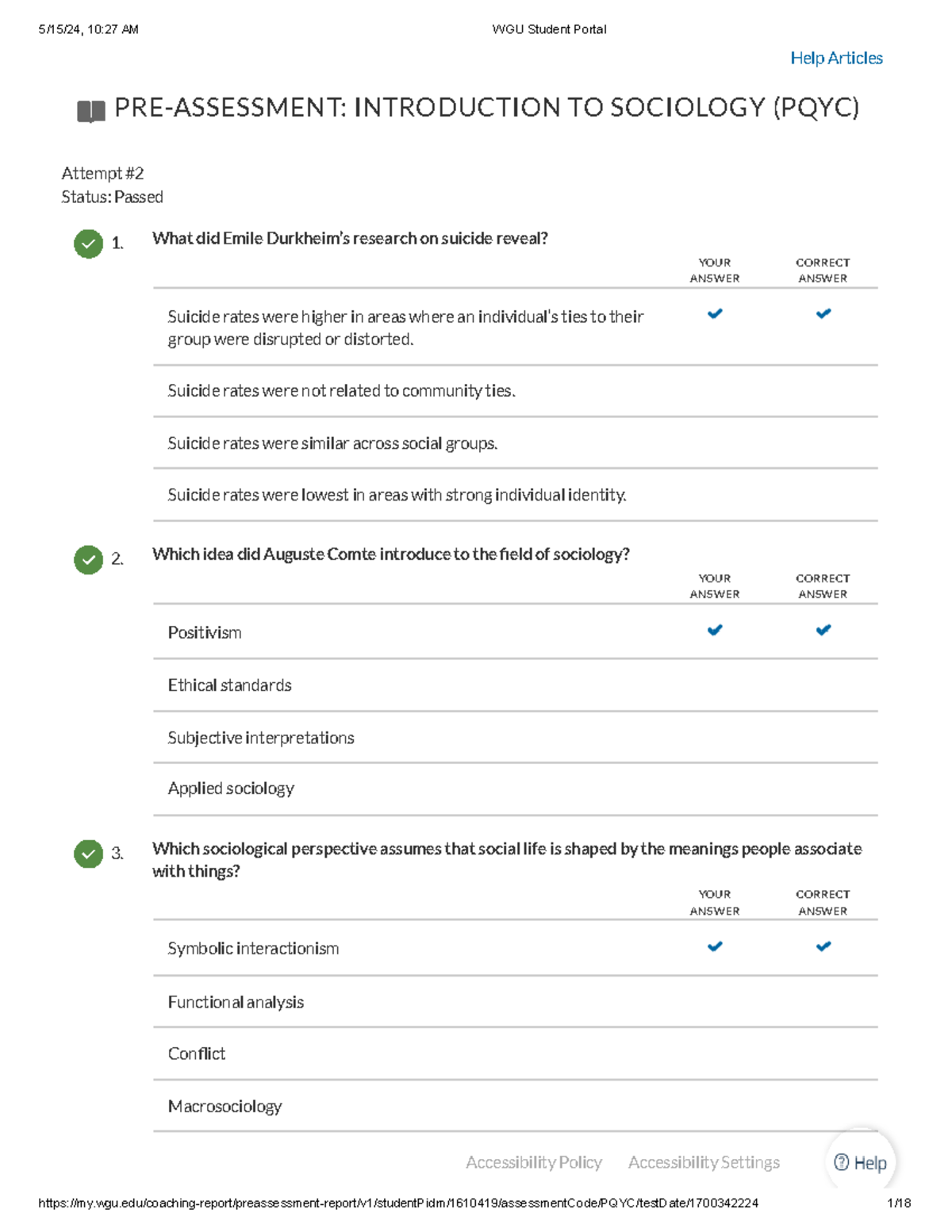
Task: Click green check icon for question 3
Action: pyautogui.click(x=88, y=854)
